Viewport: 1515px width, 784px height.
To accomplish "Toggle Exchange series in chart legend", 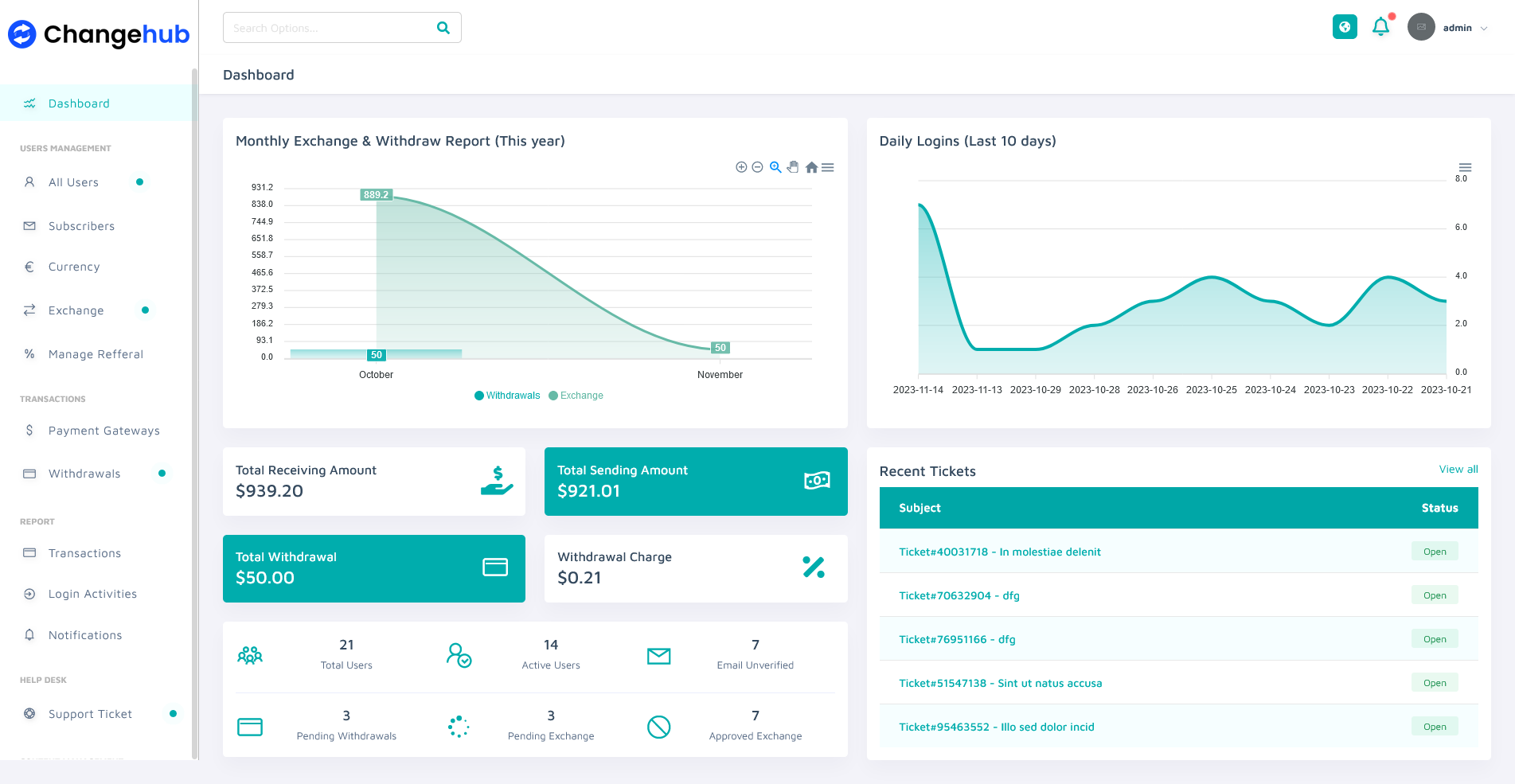I will point(576,396).
